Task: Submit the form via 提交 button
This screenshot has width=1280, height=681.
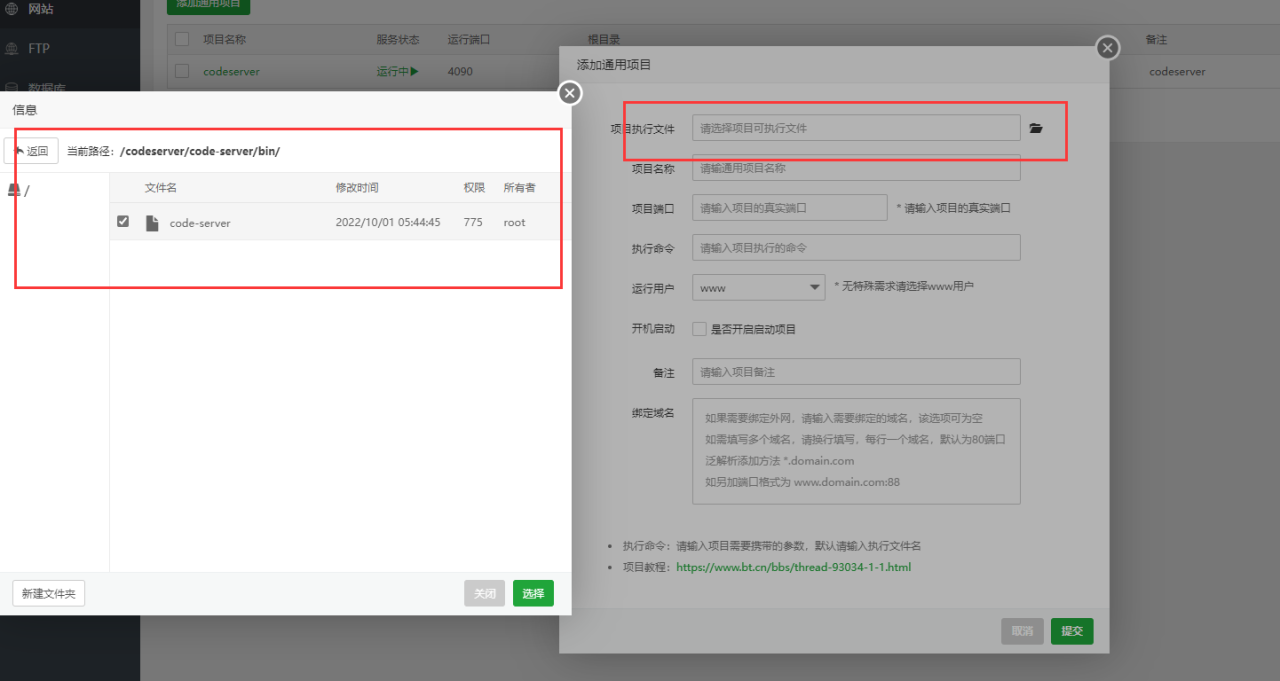Action: (1071, 631)
